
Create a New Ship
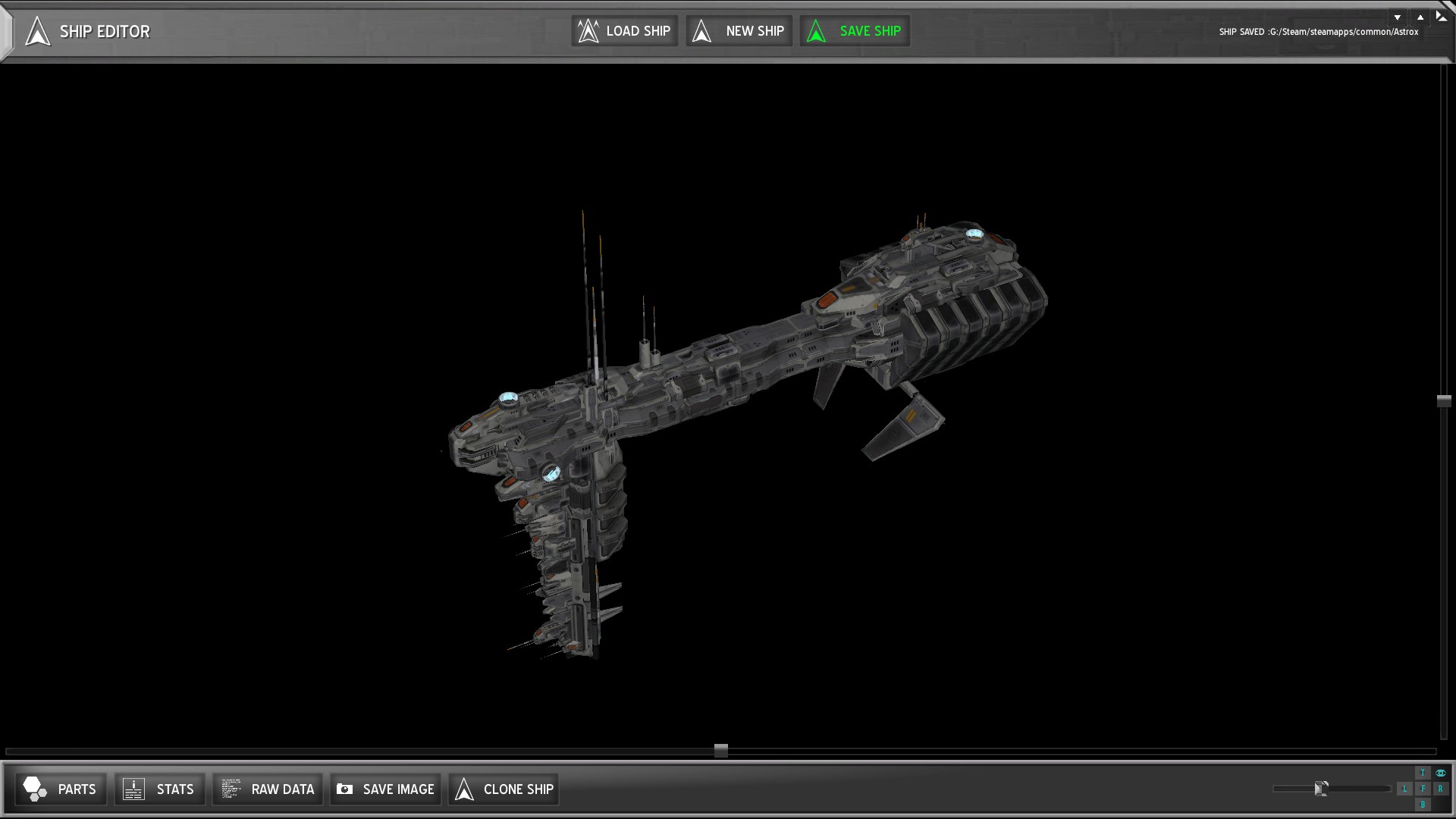(739, 31)
